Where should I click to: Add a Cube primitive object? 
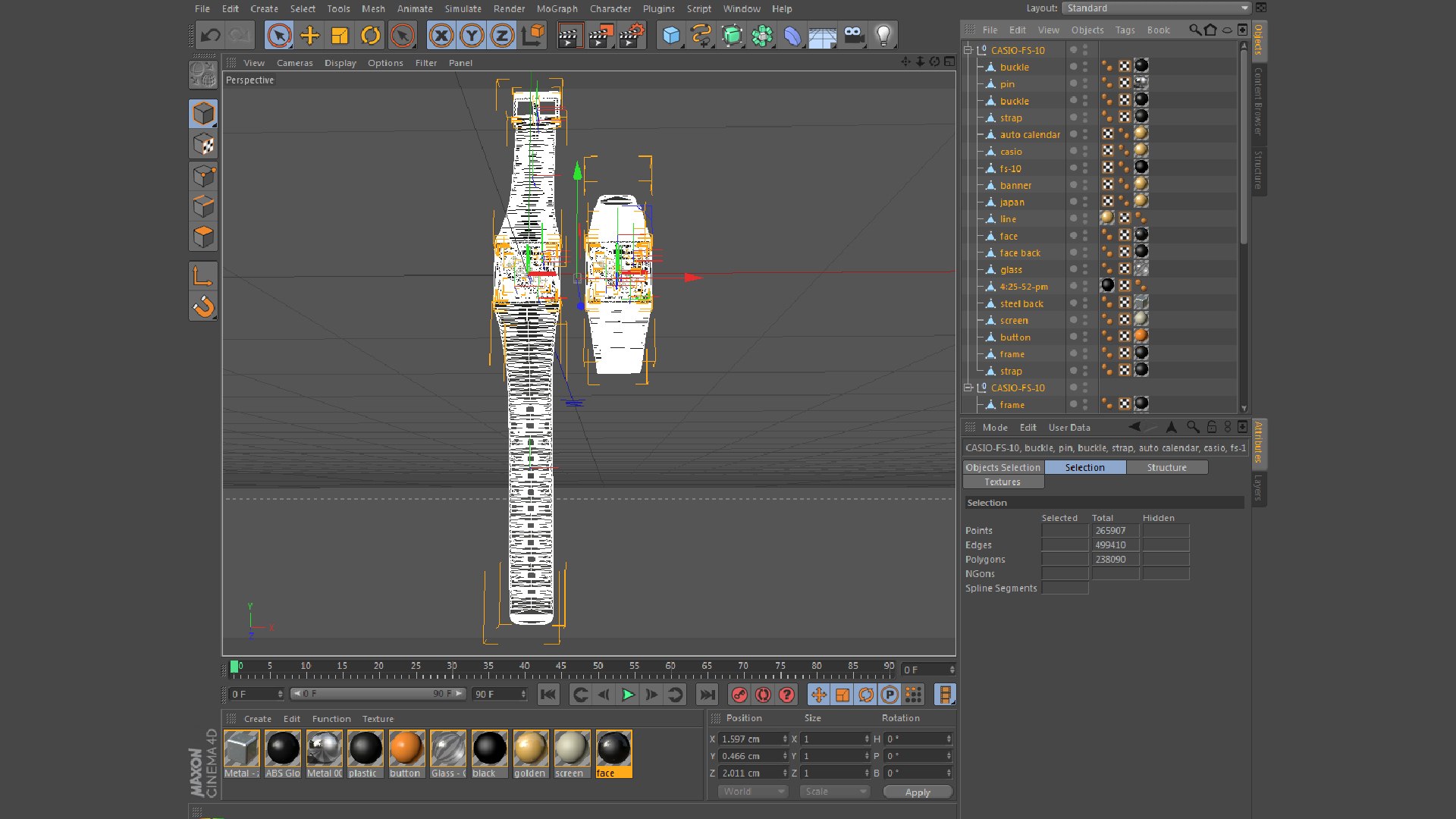(x=671, y=36)
